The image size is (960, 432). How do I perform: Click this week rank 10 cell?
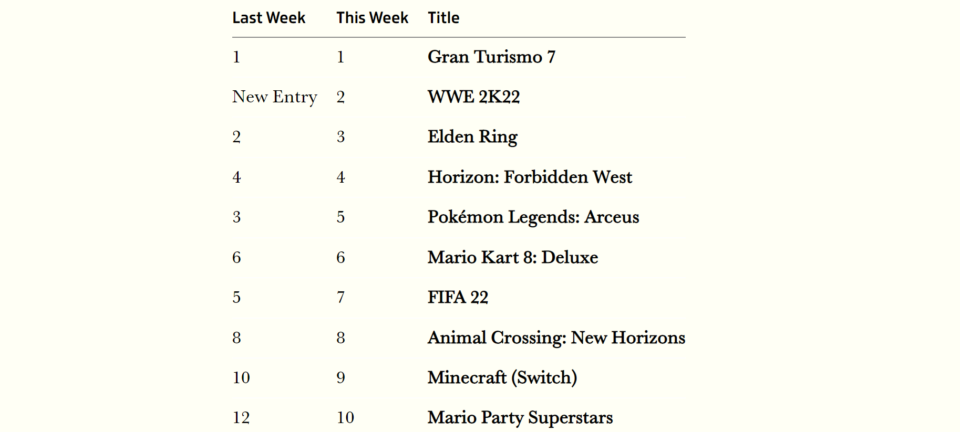pyautogui.click(x=345, y=419)
